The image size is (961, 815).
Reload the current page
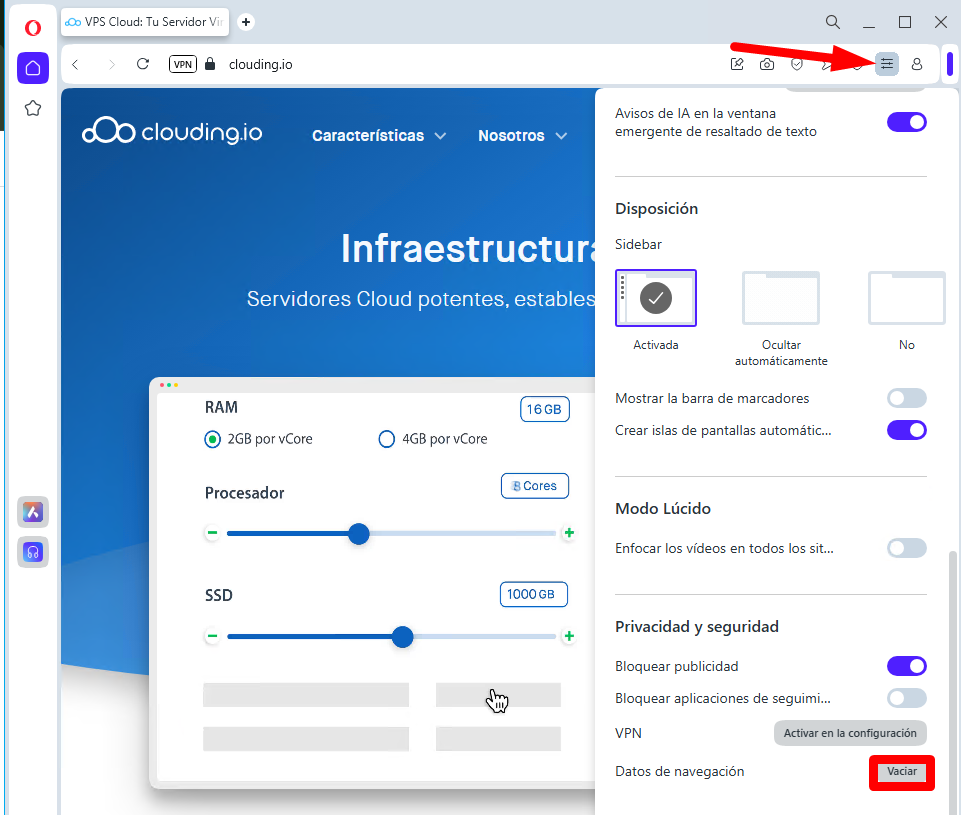tap(143, 64)
